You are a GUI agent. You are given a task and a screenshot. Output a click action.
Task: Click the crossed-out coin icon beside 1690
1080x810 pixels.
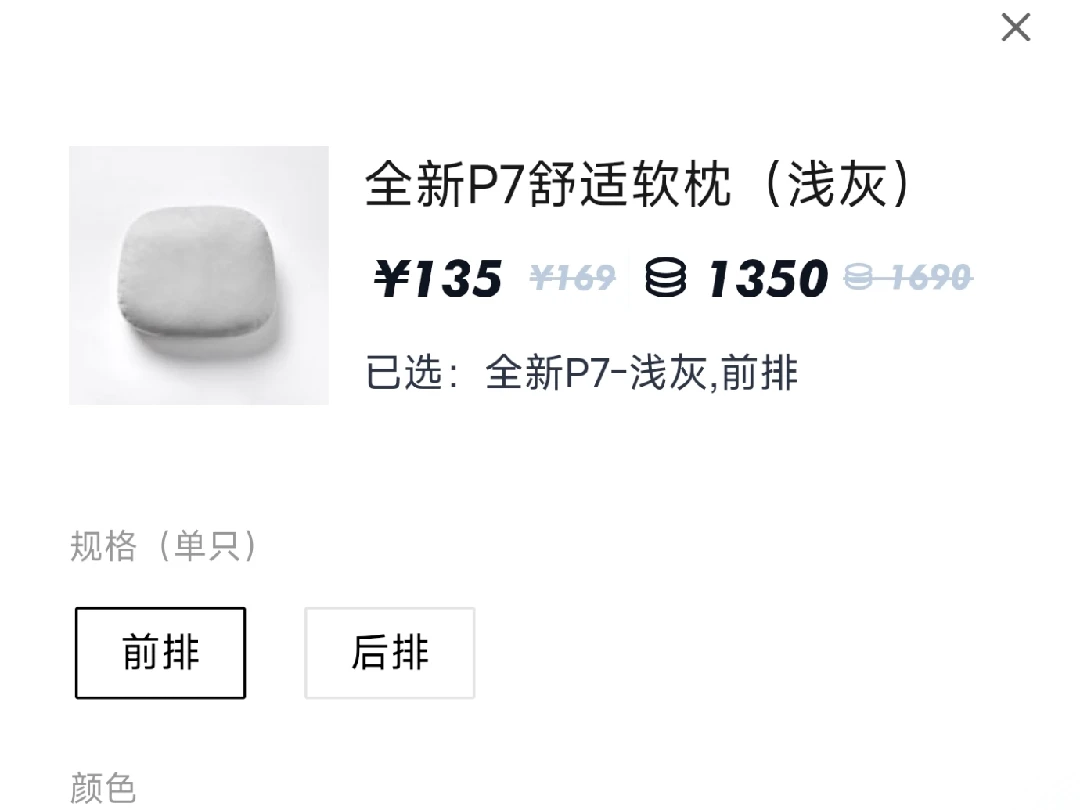[859, 277]
